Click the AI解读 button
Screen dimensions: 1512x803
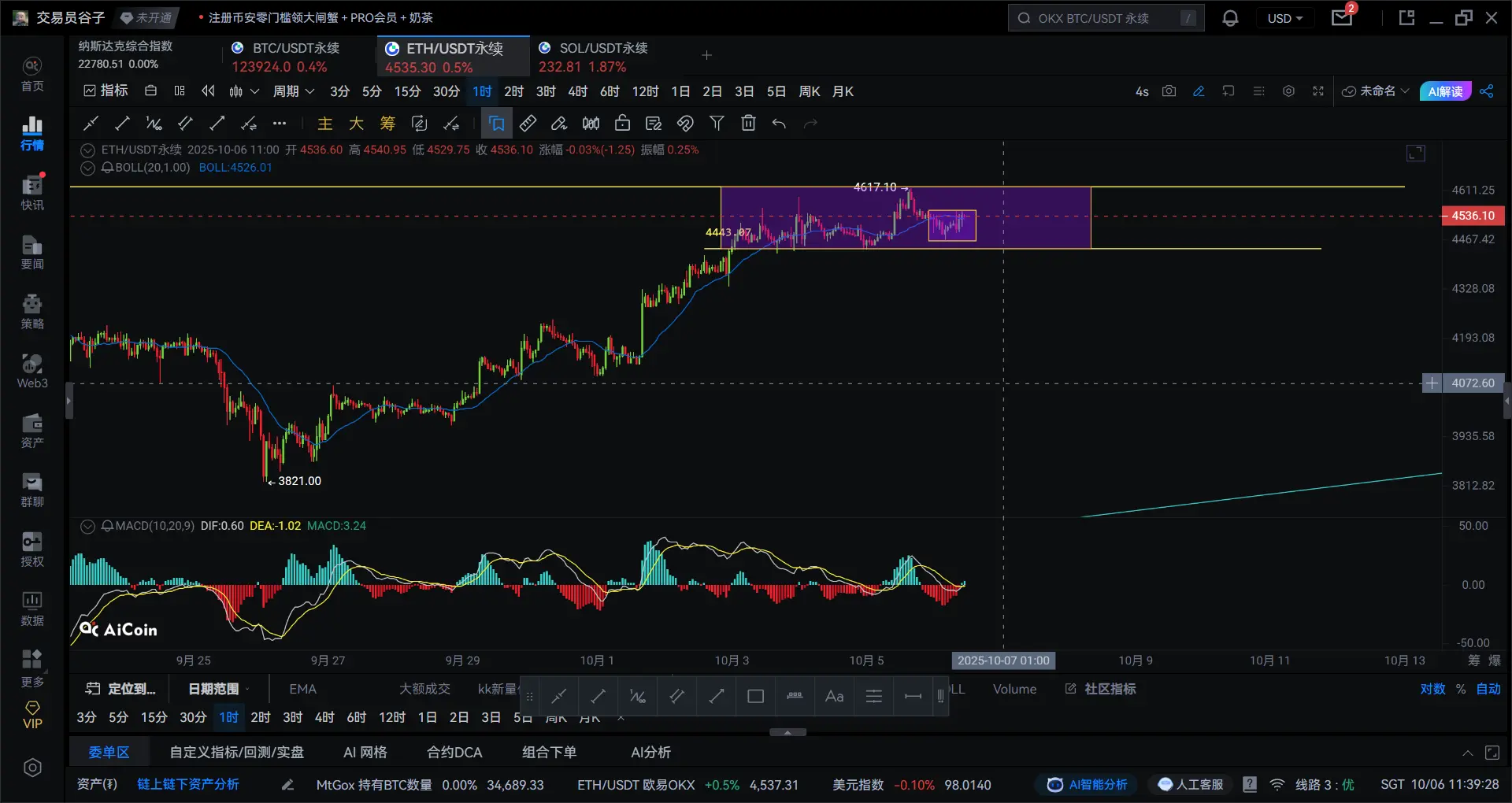[1445, 91]
